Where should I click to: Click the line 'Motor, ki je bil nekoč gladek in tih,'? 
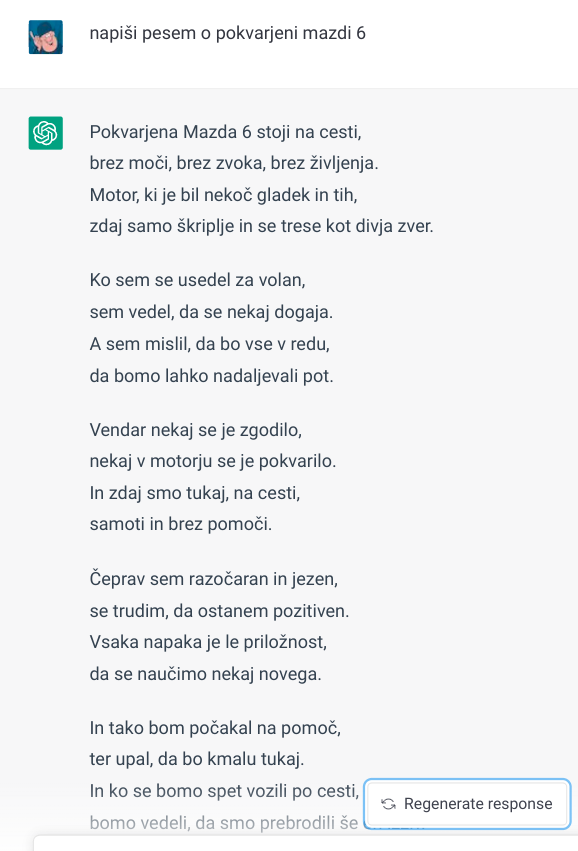(x=224, y=194)
